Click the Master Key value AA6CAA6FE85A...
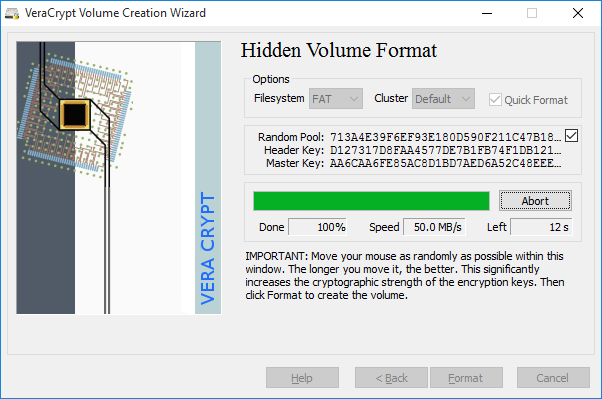The height and width of the screenshot is (399, 602). pyautogui.click(x=445, y=163)
